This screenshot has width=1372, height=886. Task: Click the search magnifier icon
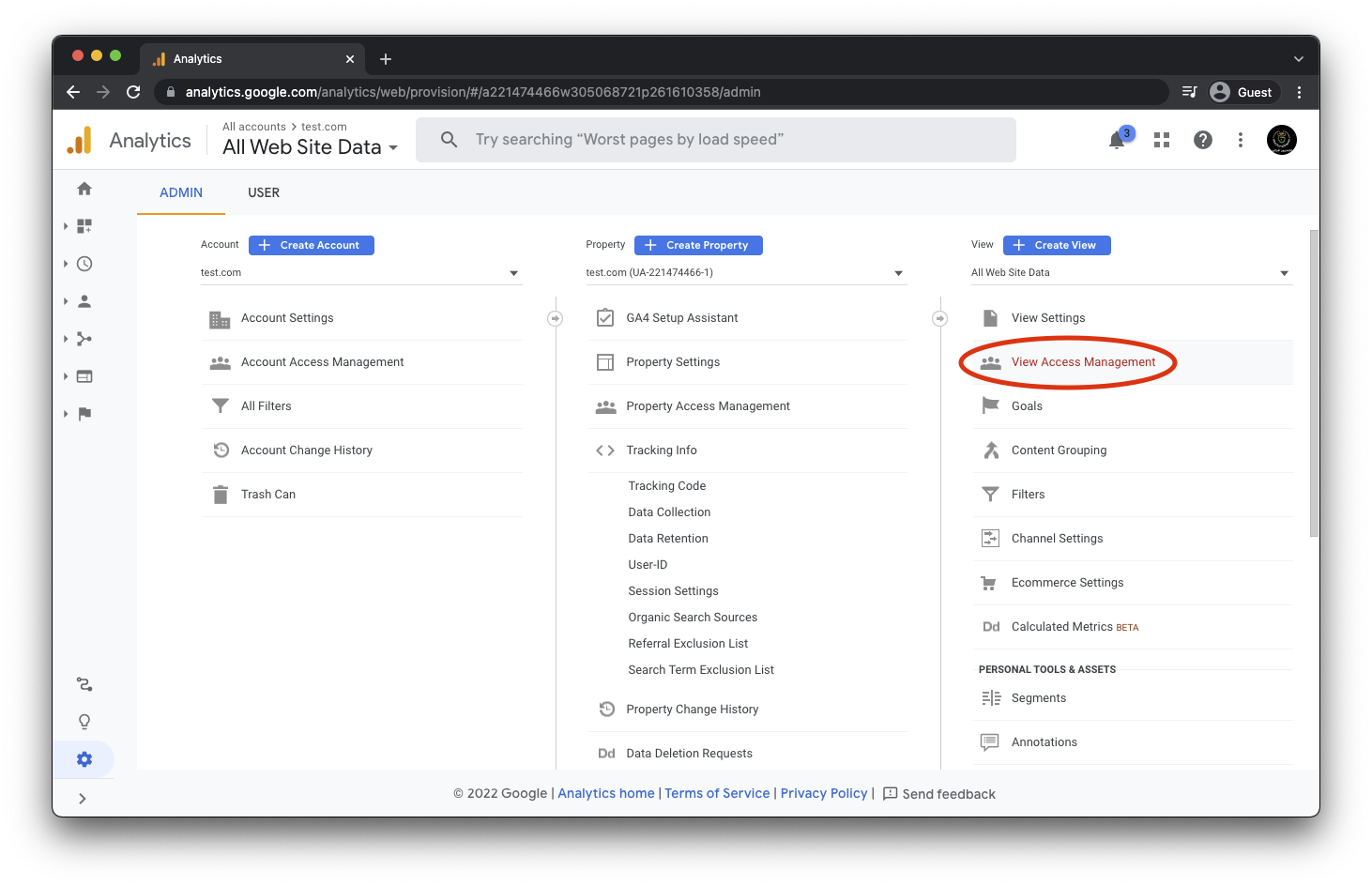[x=450, y=140]
